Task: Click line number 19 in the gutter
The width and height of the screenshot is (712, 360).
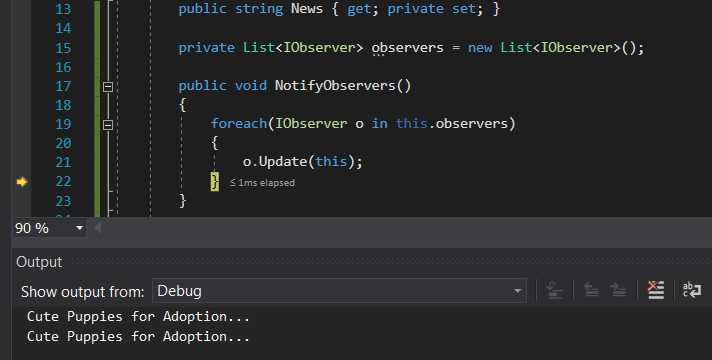Action: tap(63, 124)
